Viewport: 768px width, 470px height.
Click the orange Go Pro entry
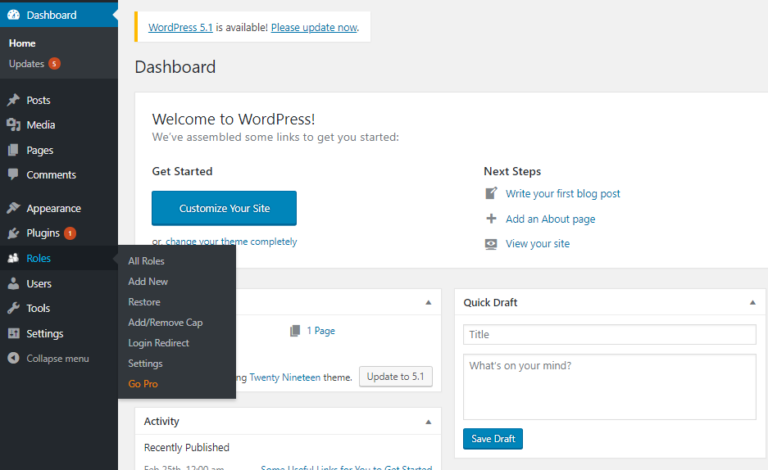pos(143,384)
